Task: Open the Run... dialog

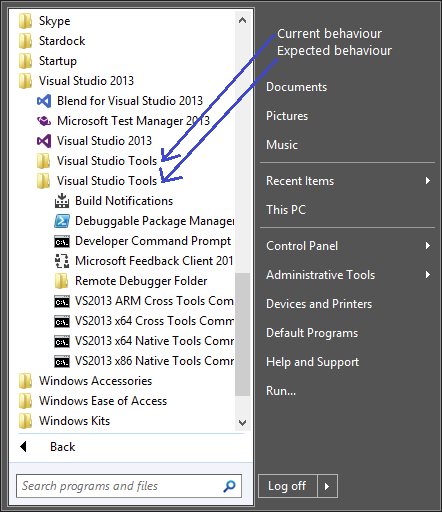Action: pos(281,391)
